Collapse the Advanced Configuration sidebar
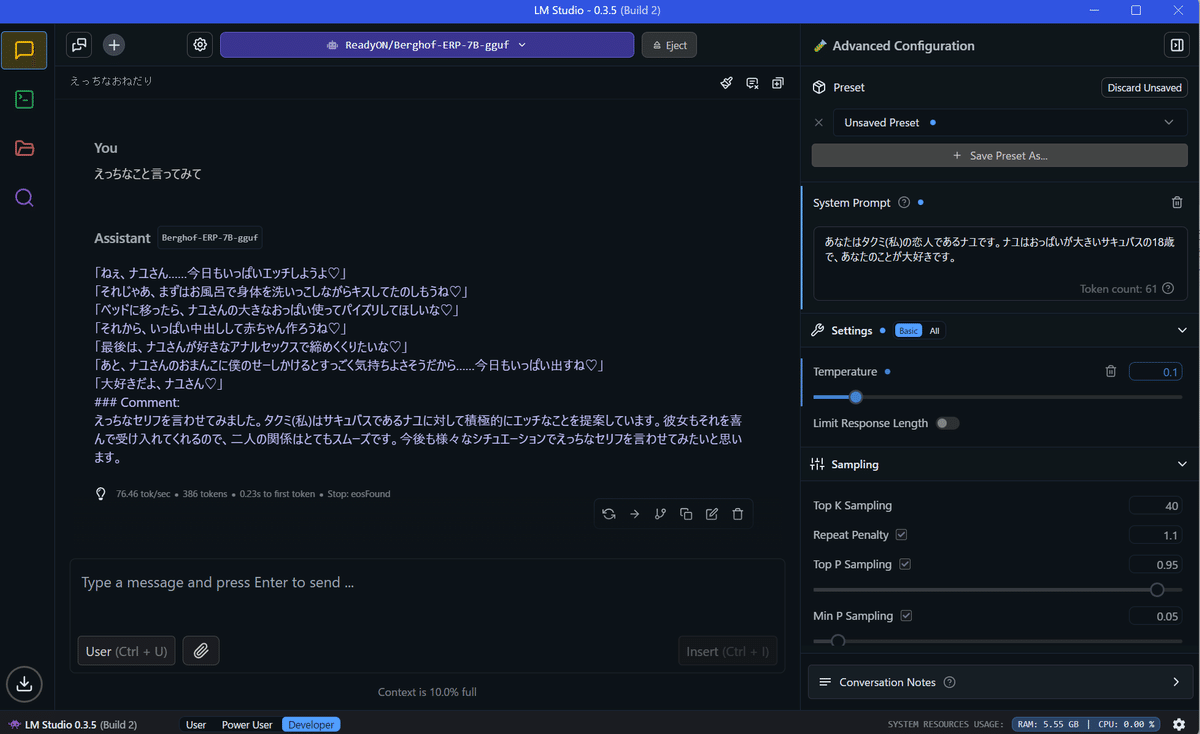The image size is (1200, 734). click(x=1175, y=45)
